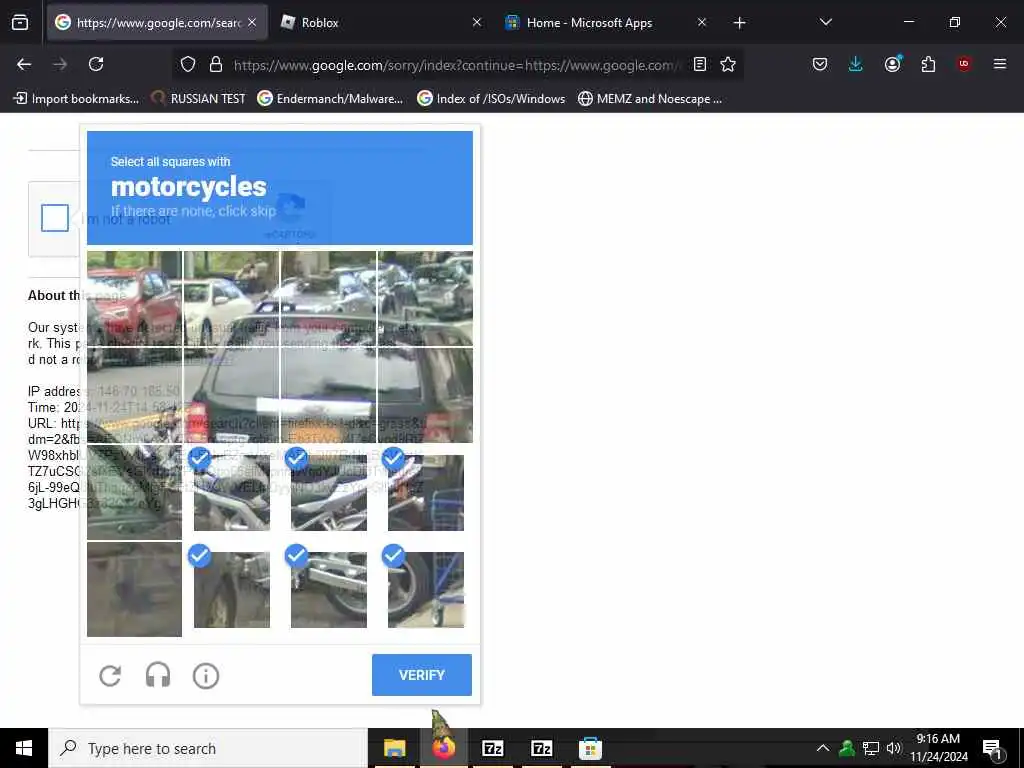
Task: Open the Windows Start menu
Action: pyautogui.click(x=24, y=748)
